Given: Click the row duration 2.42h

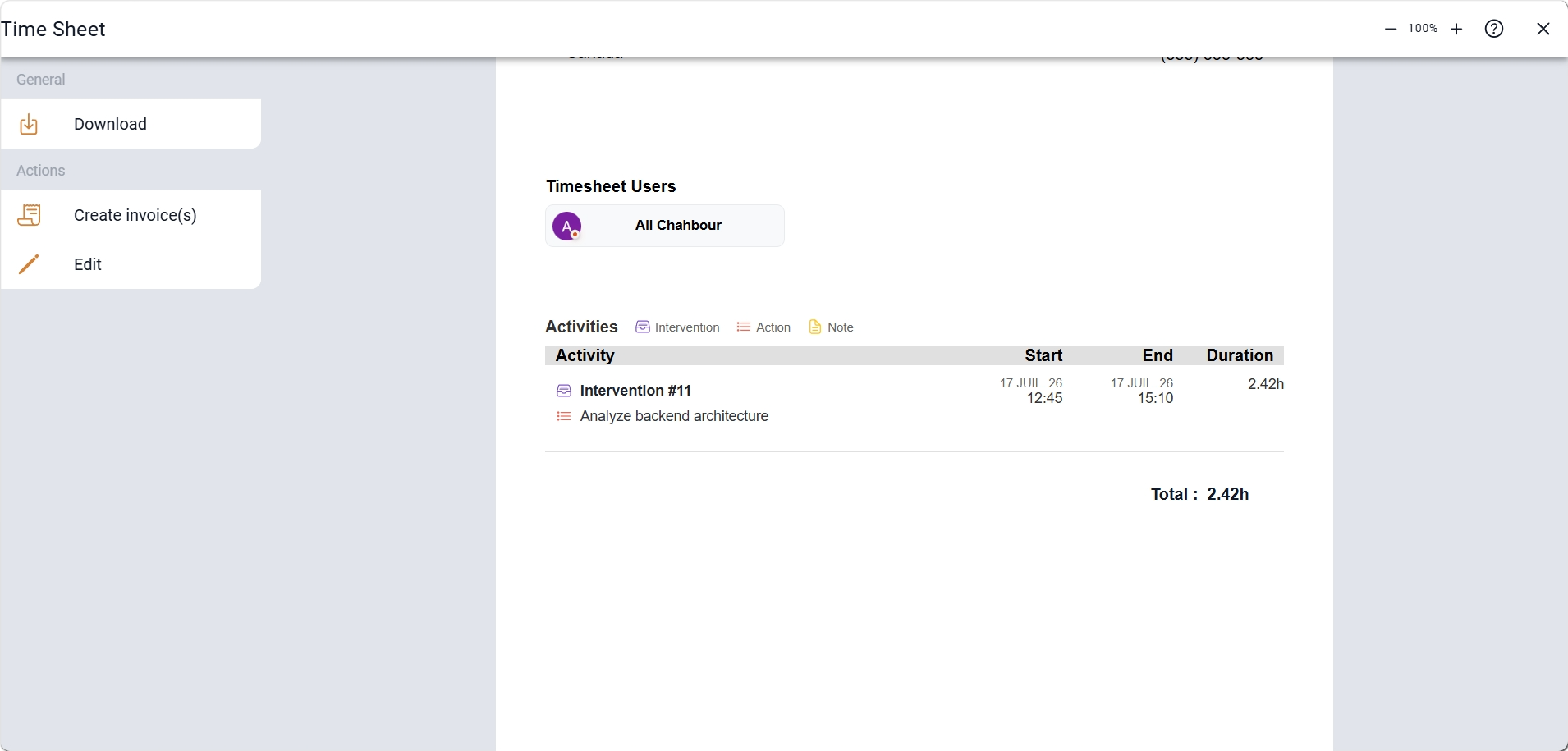Looking at the screenshot, I should click(1266, 384).
